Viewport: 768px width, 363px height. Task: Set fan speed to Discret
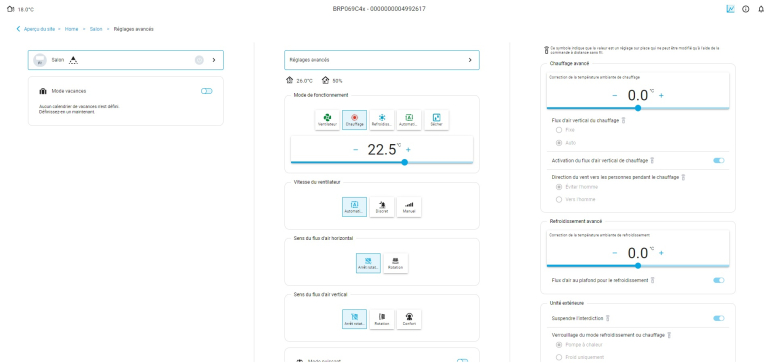(x=382, y=207)
